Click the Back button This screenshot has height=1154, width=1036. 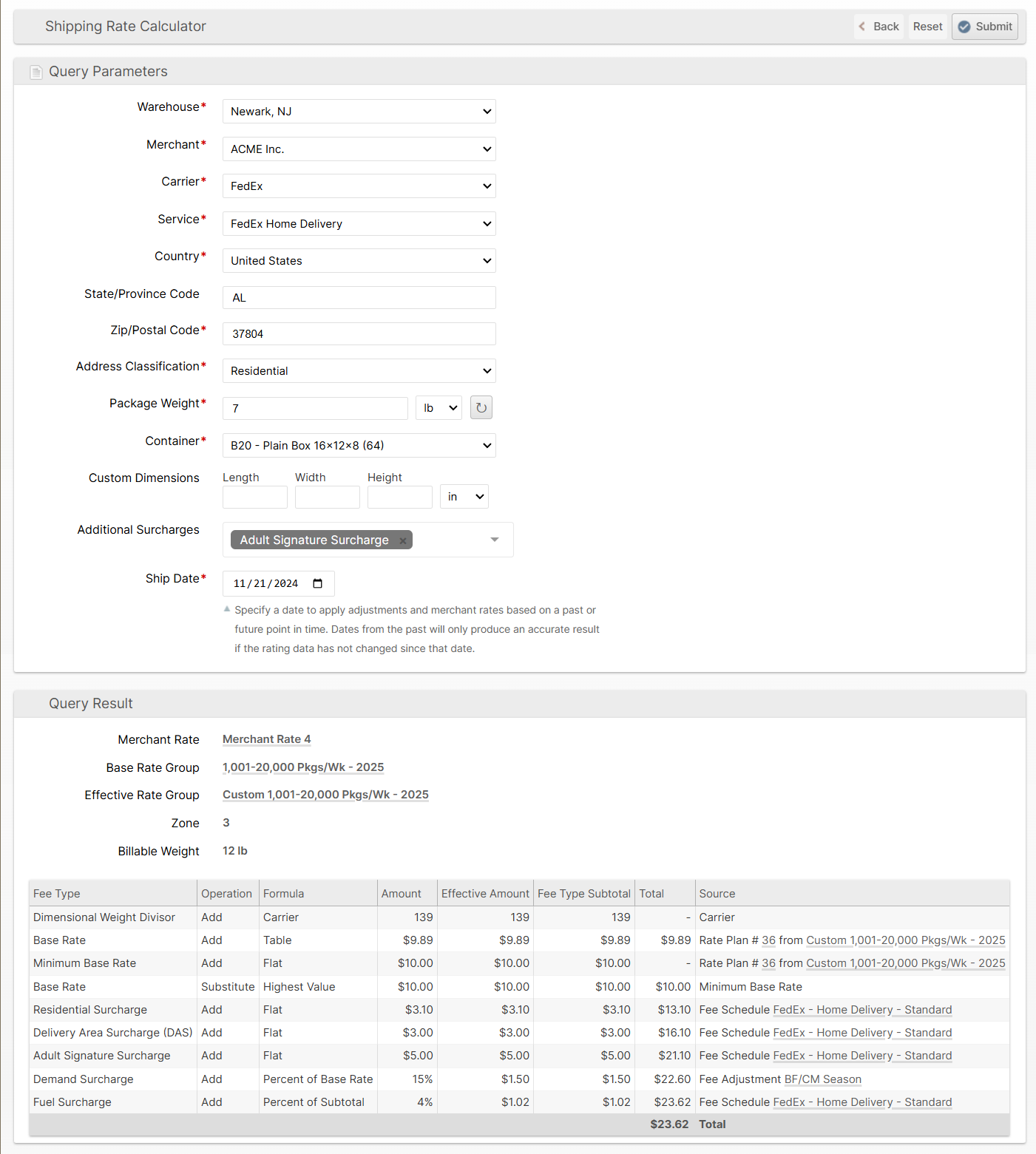click(878, 27)
